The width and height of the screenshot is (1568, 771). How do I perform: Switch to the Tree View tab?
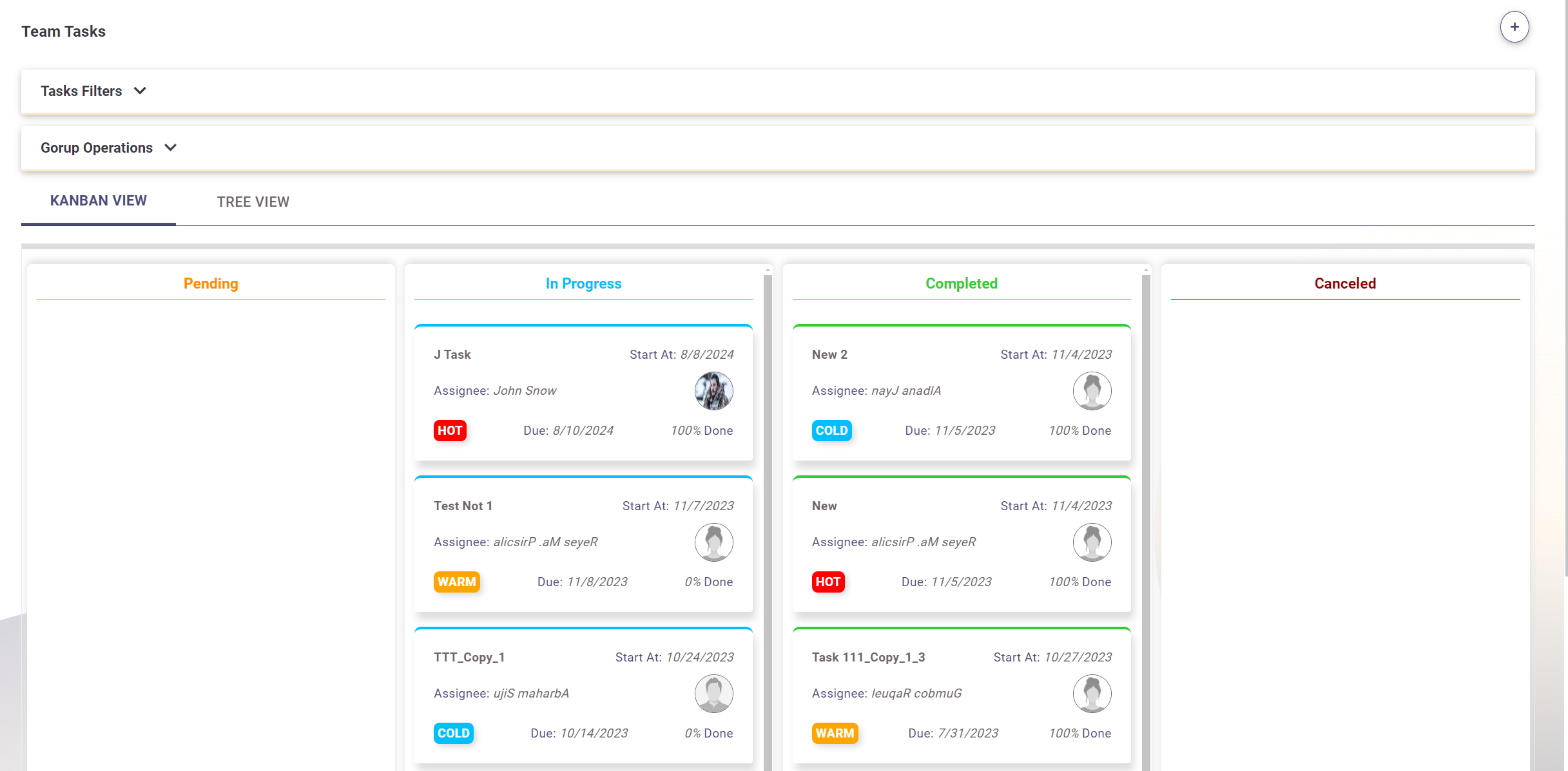pyautogui.click(x=253, y=202)
